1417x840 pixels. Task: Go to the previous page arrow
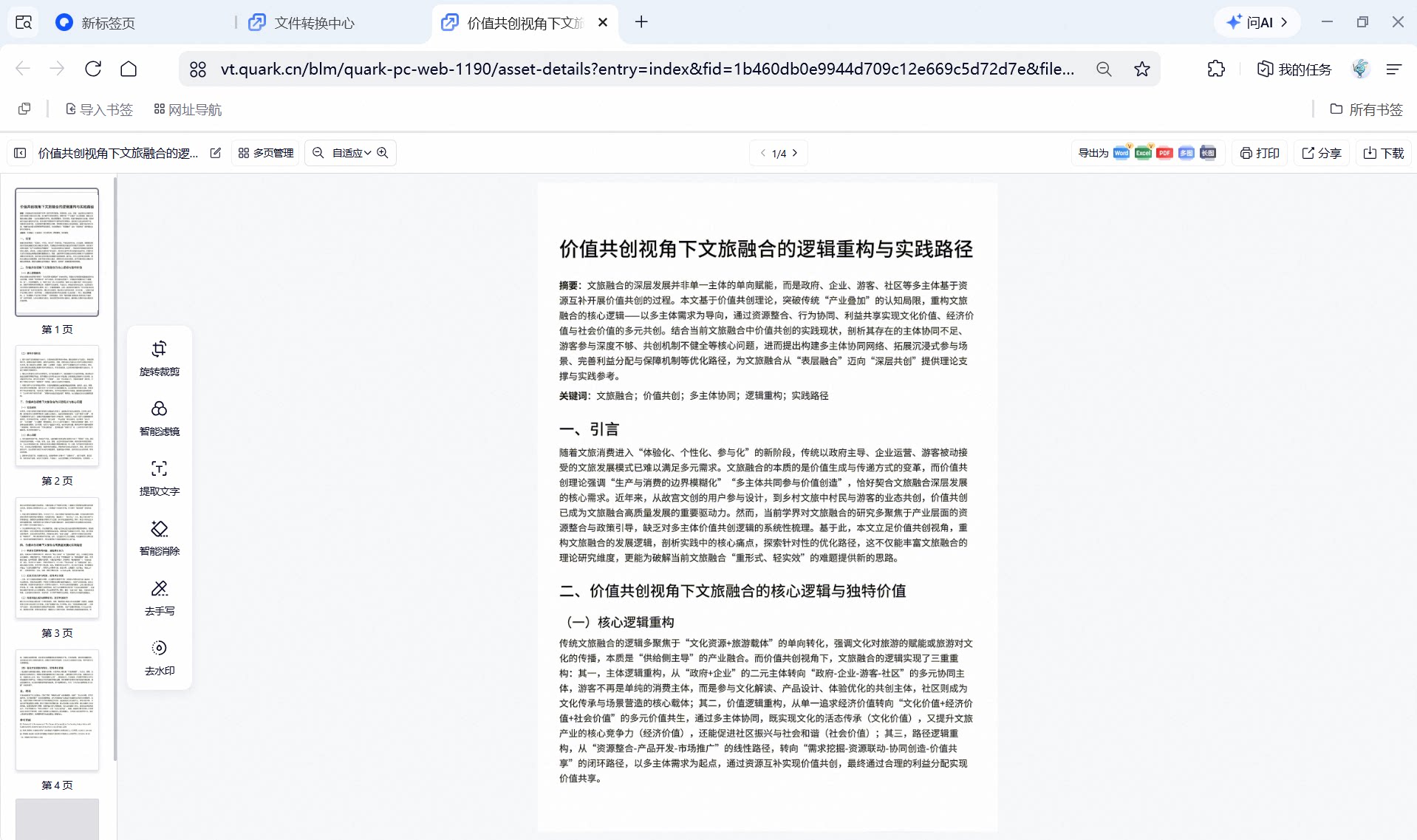tap(763, 153)
